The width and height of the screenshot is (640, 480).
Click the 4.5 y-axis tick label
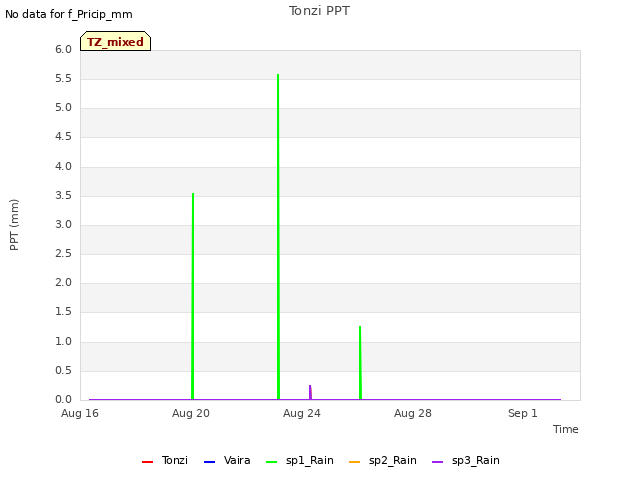[63, 137]
